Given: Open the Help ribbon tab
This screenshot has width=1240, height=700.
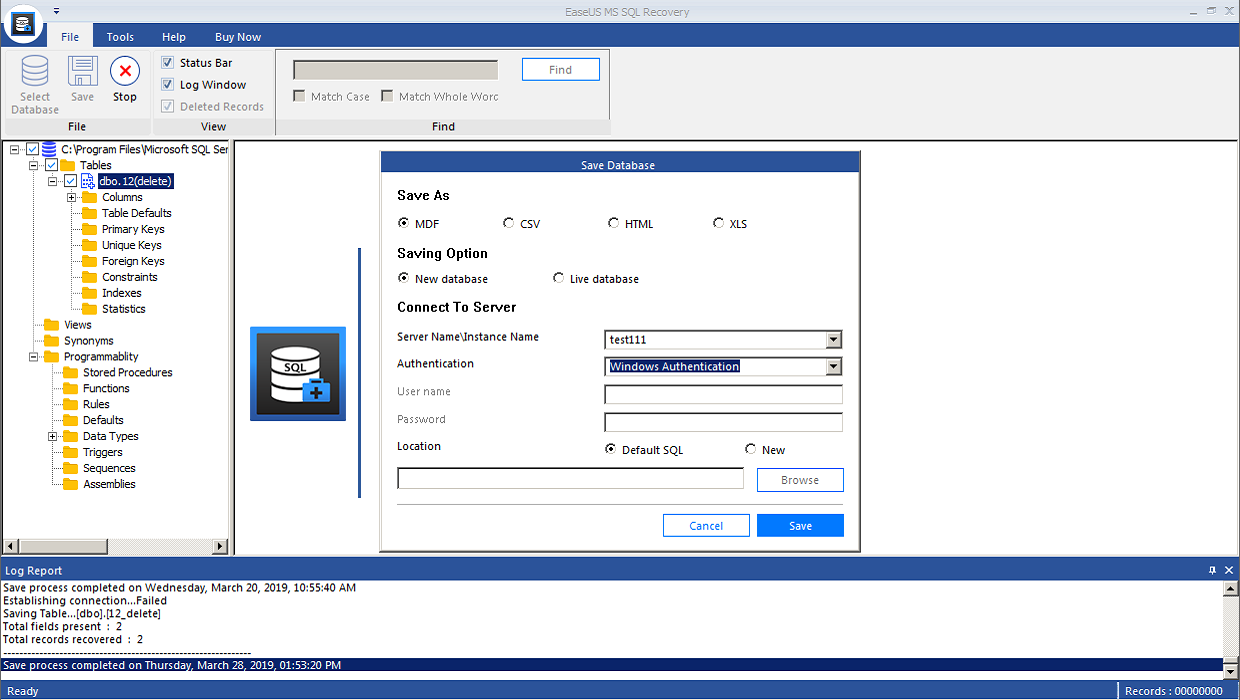Looking at the screenshot, I should coord(174,37).
